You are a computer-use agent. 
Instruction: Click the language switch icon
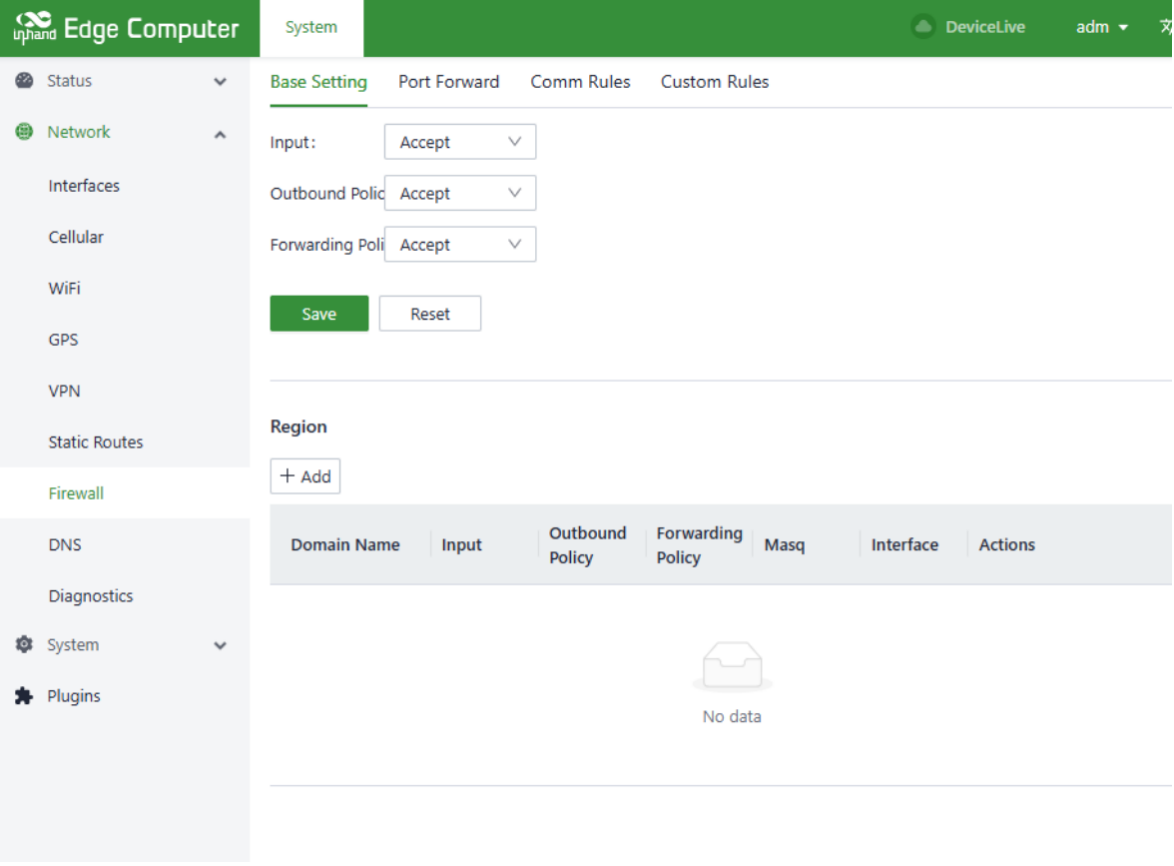tap(1164, 27)
